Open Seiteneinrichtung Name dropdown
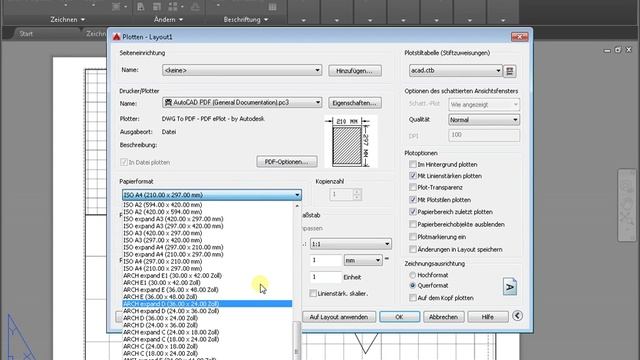Image resolution: width=640 pixels, height=360 pixels. click(x=242, y=70)
